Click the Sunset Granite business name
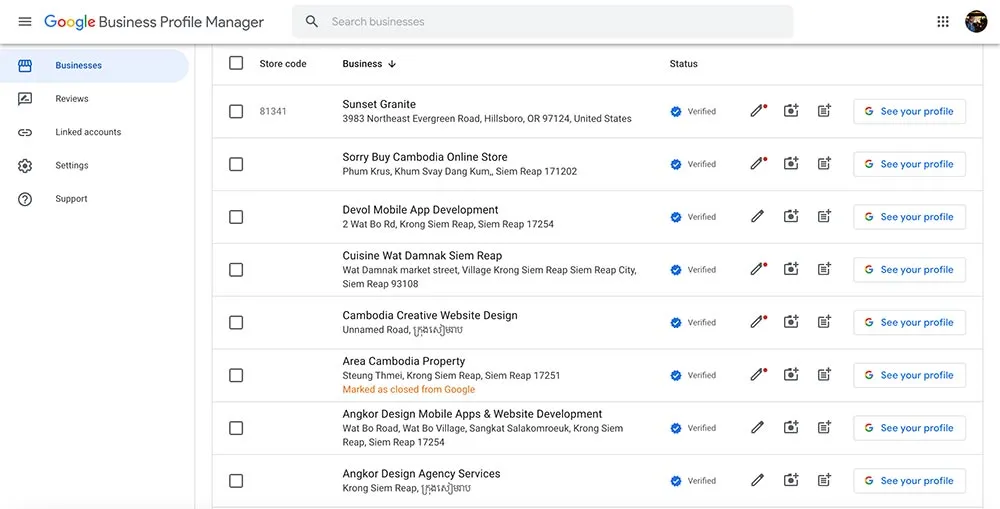 pos(379,104)
